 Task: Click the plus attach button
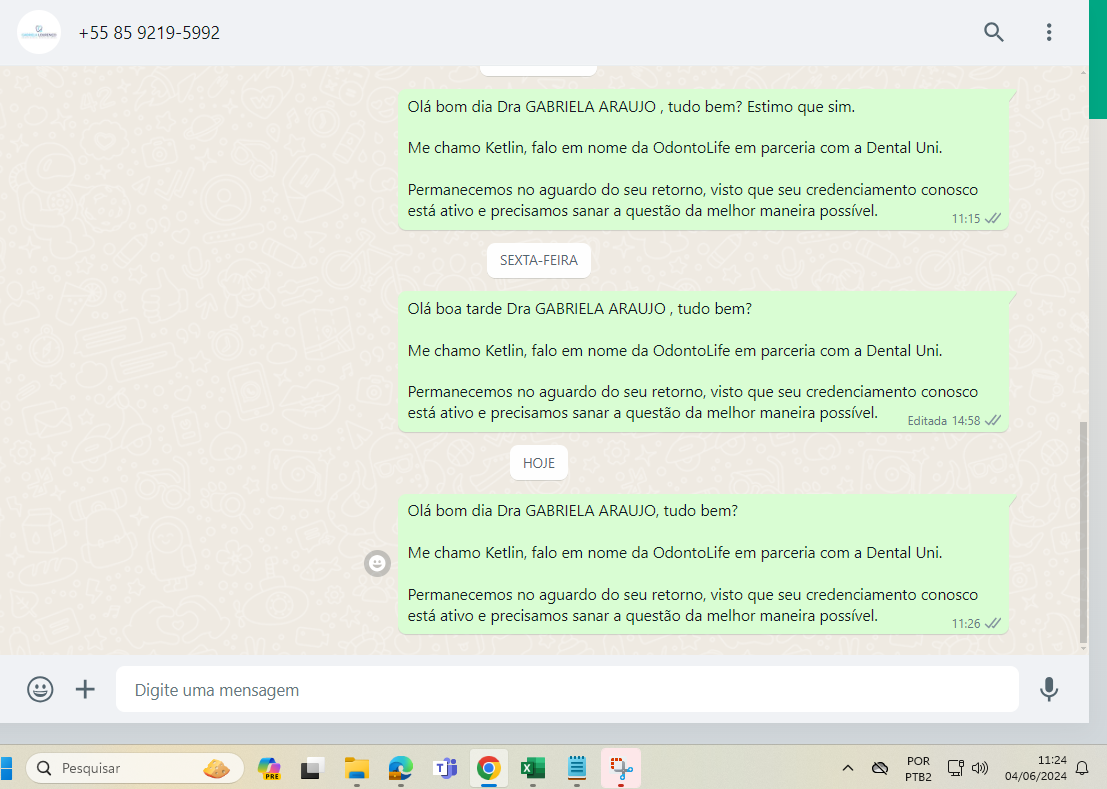[x=85, y=689]
